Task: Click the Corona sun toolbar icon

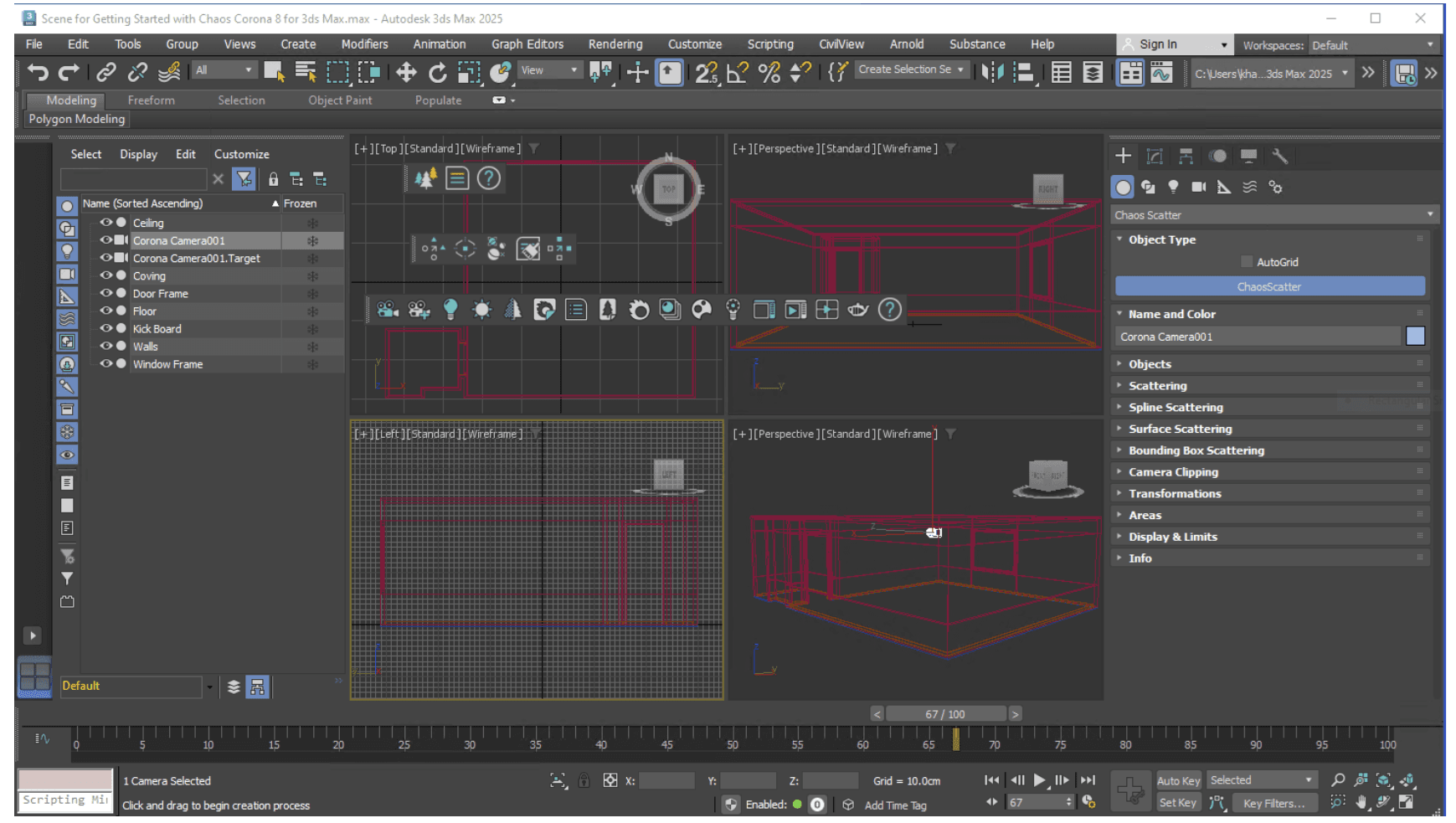Action: click(x=481, y=310)
